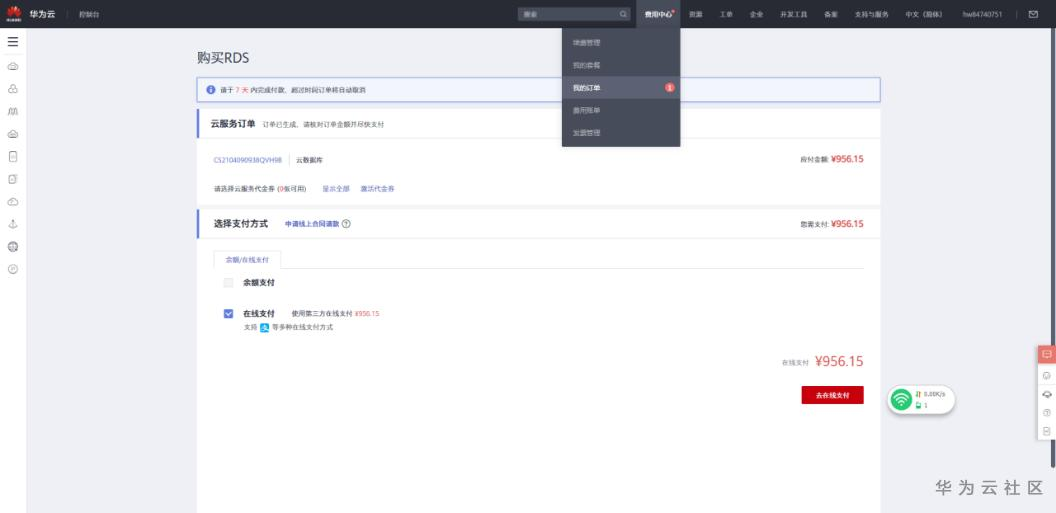Click the 云数据库 product label
This screenshot has width=1056, height=513.
click(309, 160)
